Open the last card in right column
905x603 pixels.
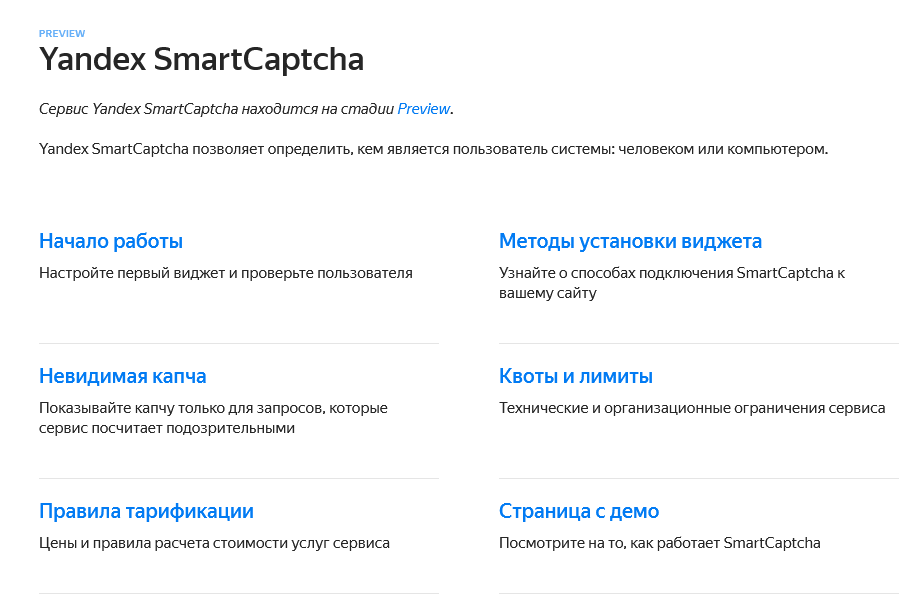(578, 510)
